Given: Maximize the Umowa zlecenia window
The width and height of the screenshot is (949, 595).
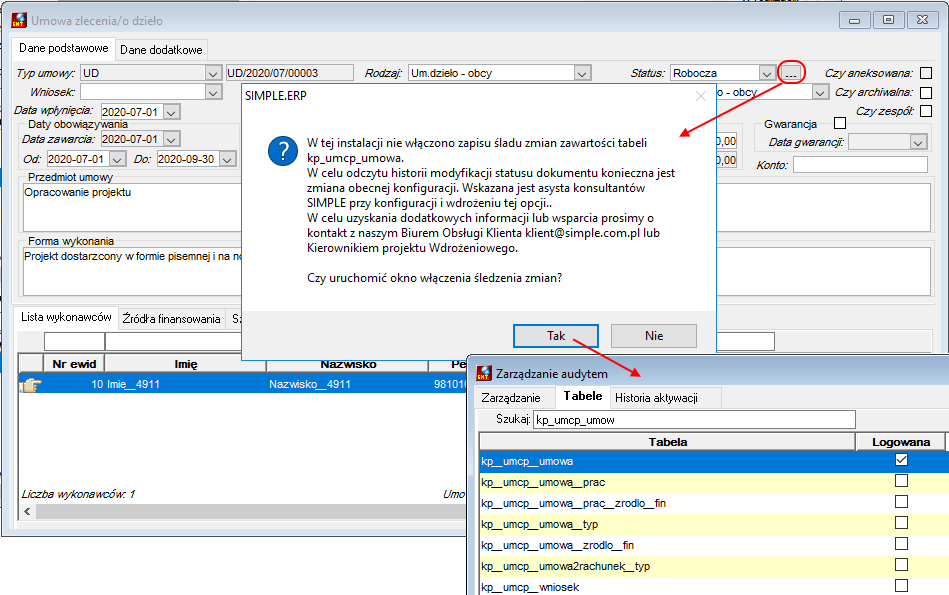Looking at the screenshot, I should click(888, 20).
